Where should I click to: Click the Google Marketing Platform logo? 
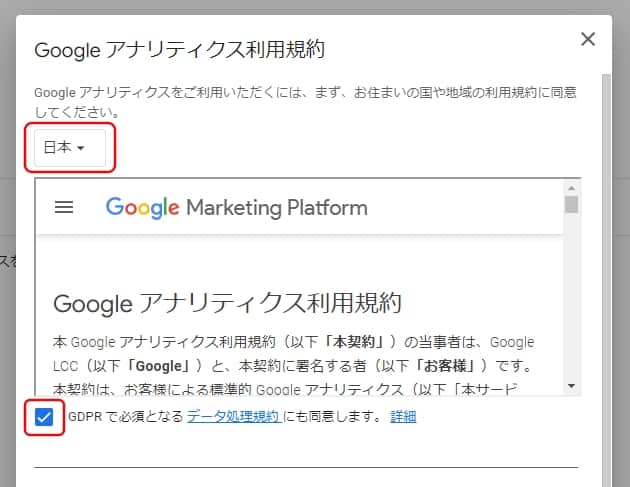[237, 208]
